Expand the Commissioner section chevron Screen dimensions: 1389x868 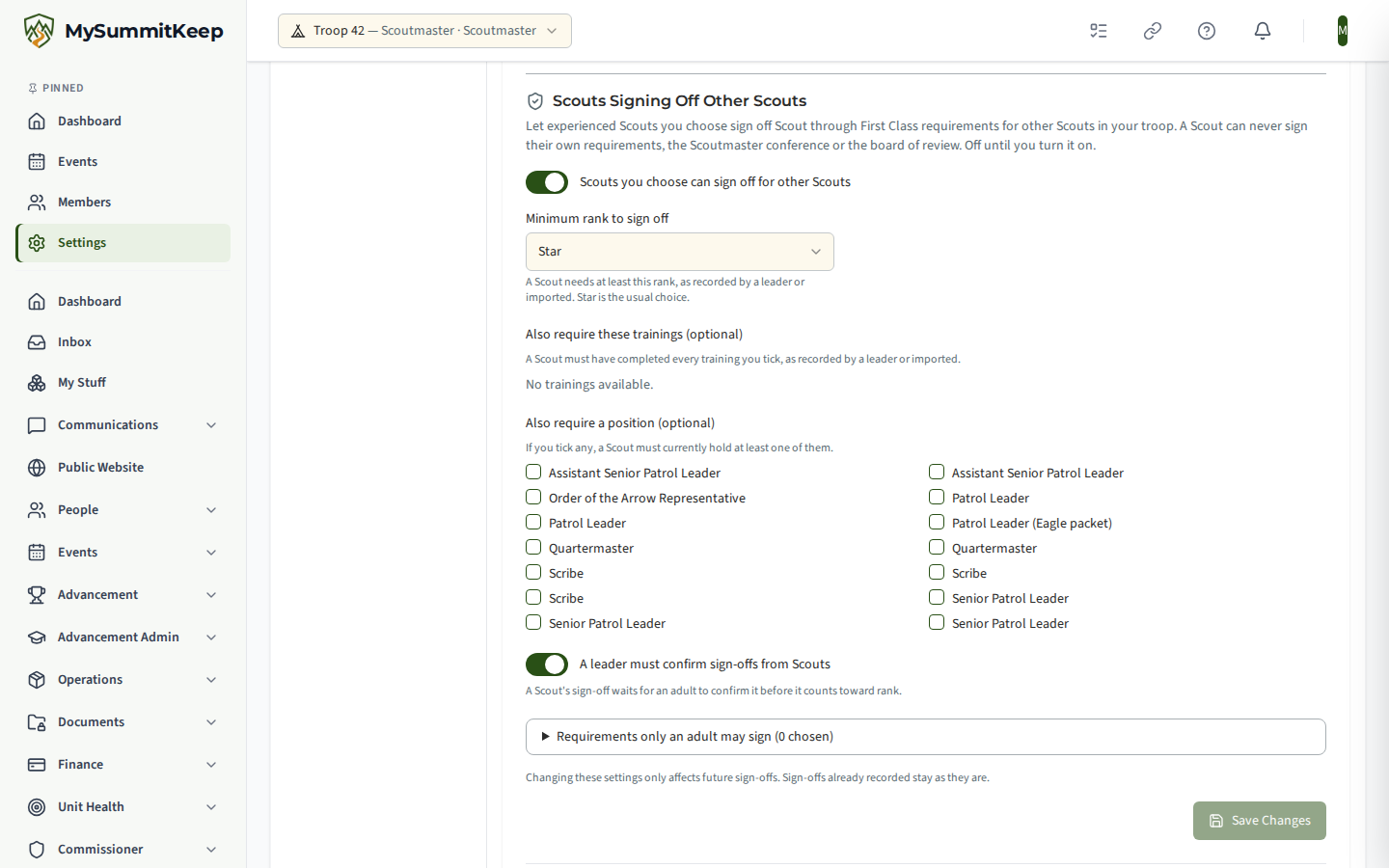211,850
